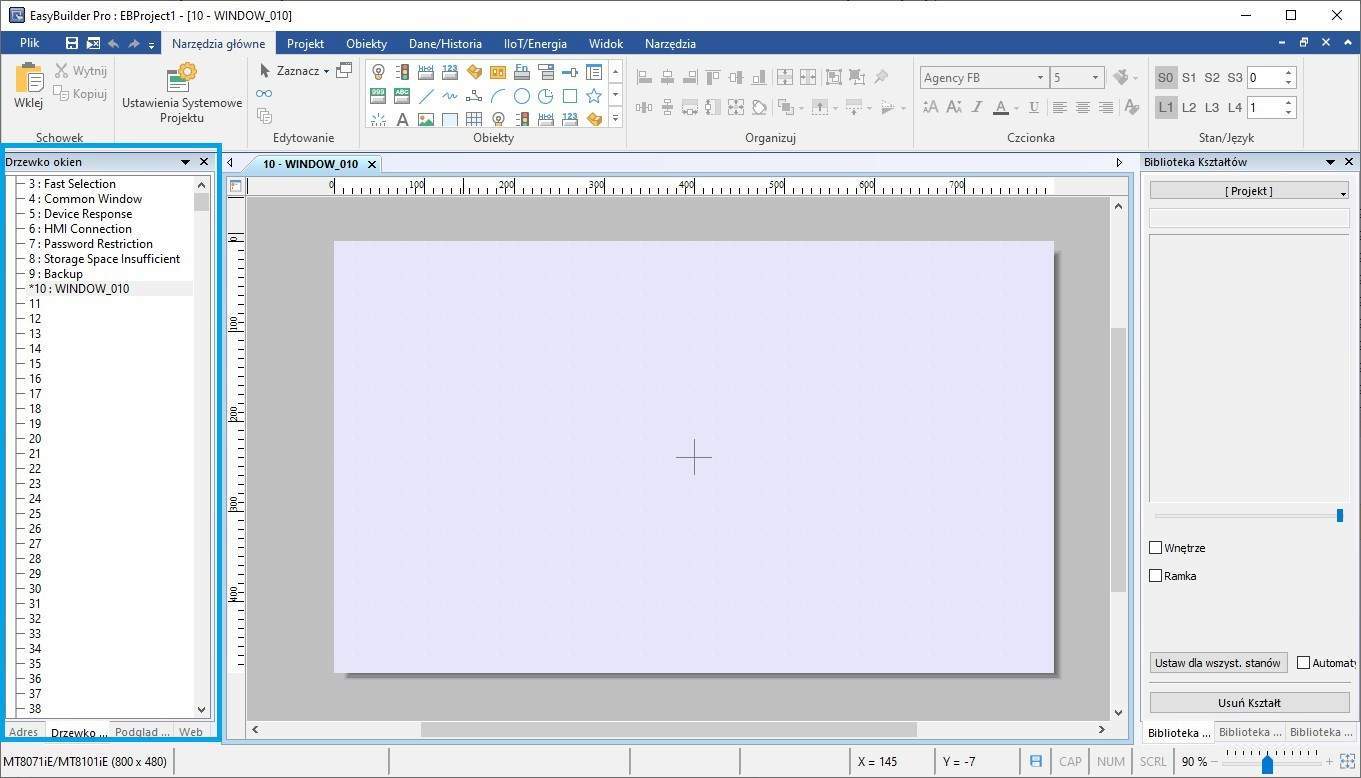Select the picture object tool

(426, 120)
